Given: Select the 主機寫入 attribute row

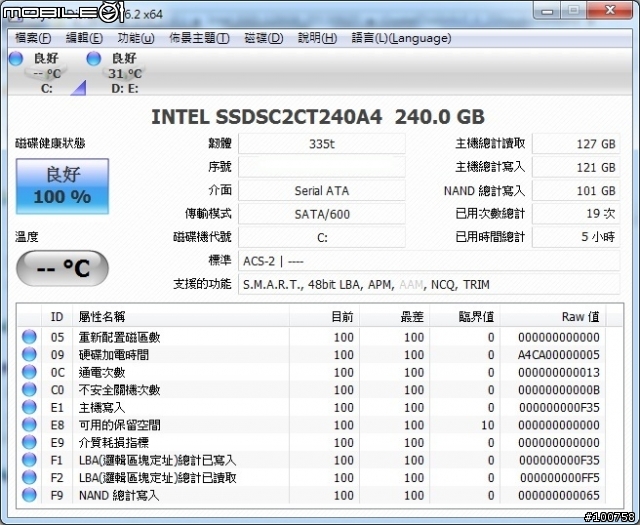Looking at the screenshot, I should (x=312, y=407).
